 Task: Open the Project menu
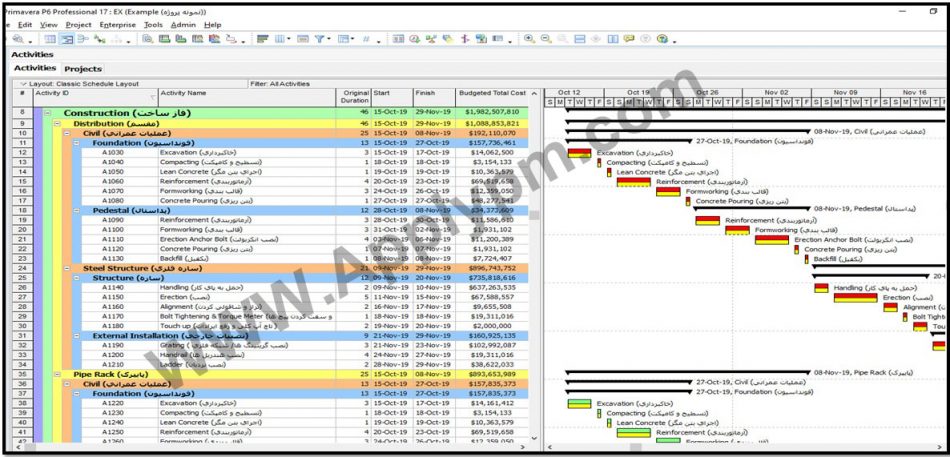click(x=79, y=25)
